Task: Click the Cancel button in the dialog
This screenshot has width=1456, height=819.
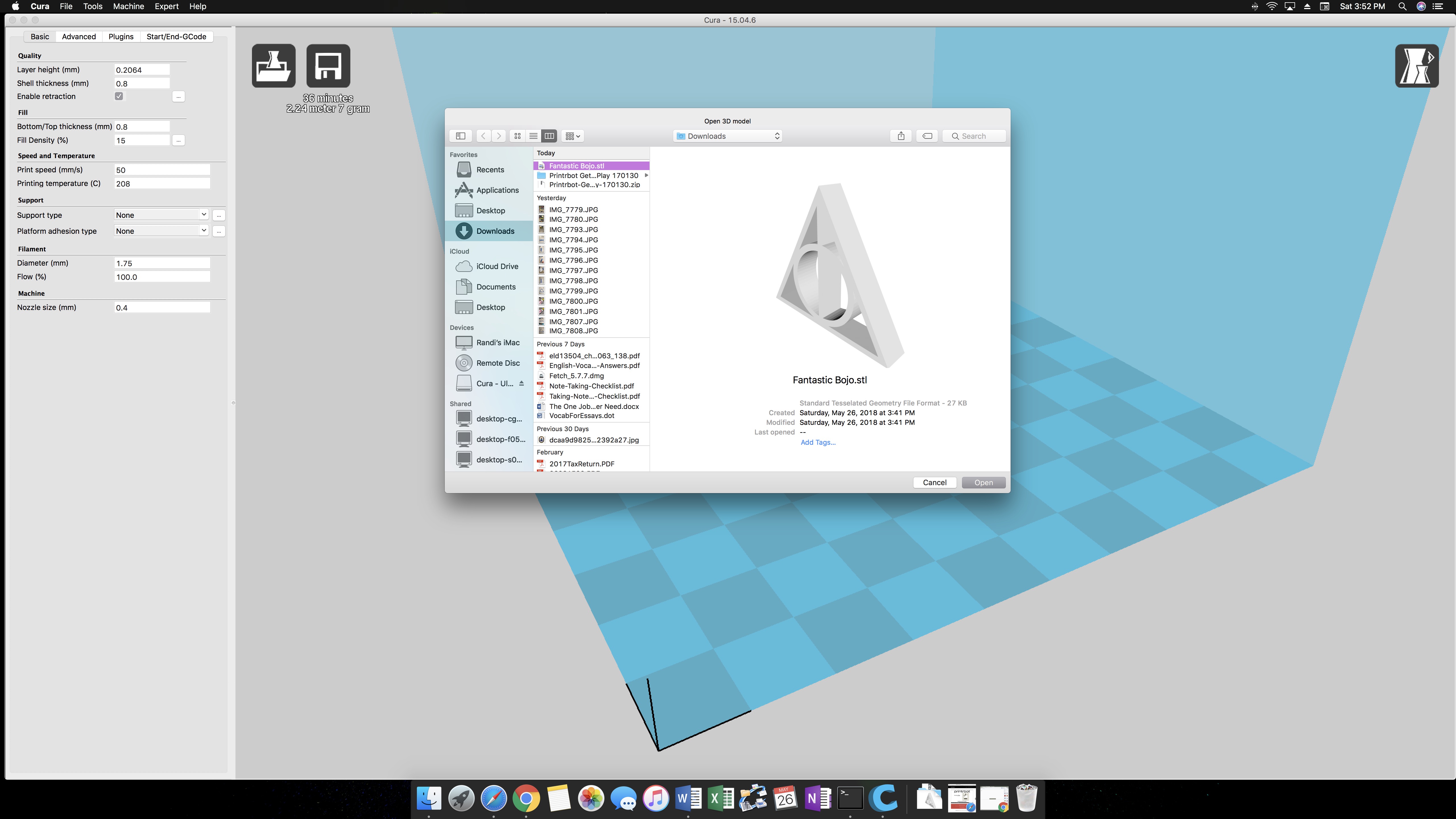Action: point(934,483)
